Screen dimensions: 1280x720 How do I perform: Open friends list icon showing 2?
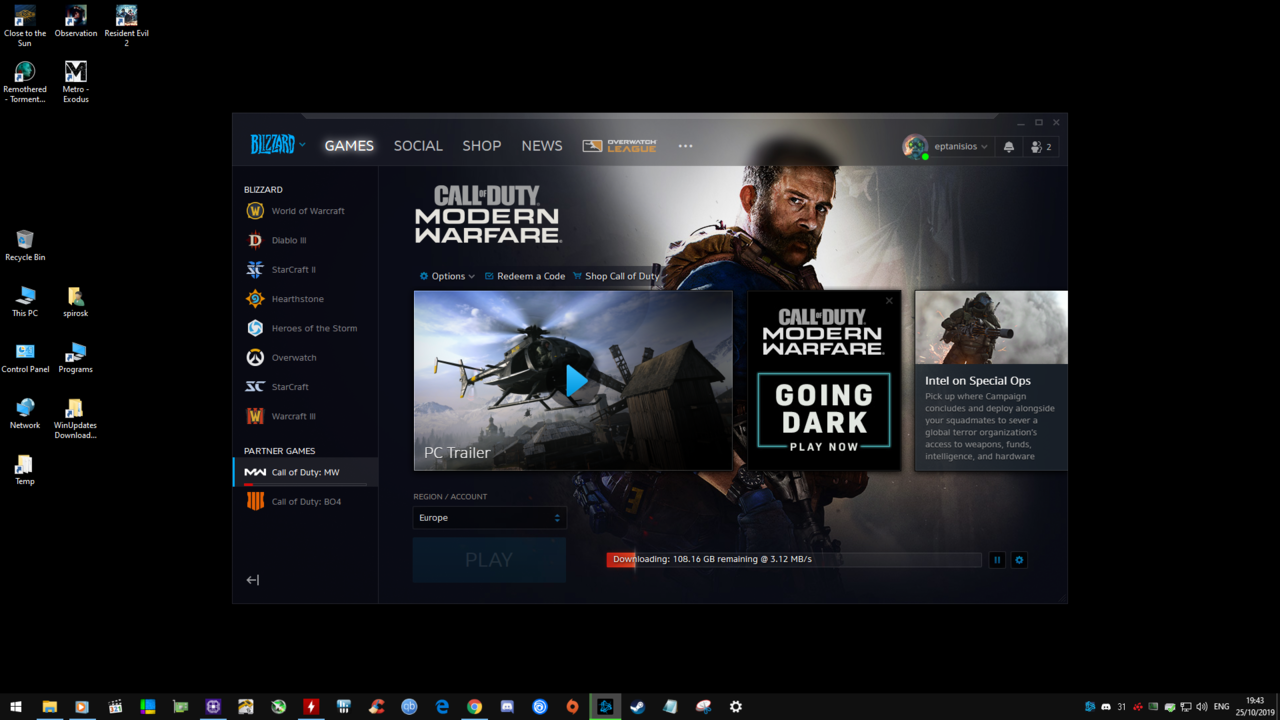click(1041, 146)
